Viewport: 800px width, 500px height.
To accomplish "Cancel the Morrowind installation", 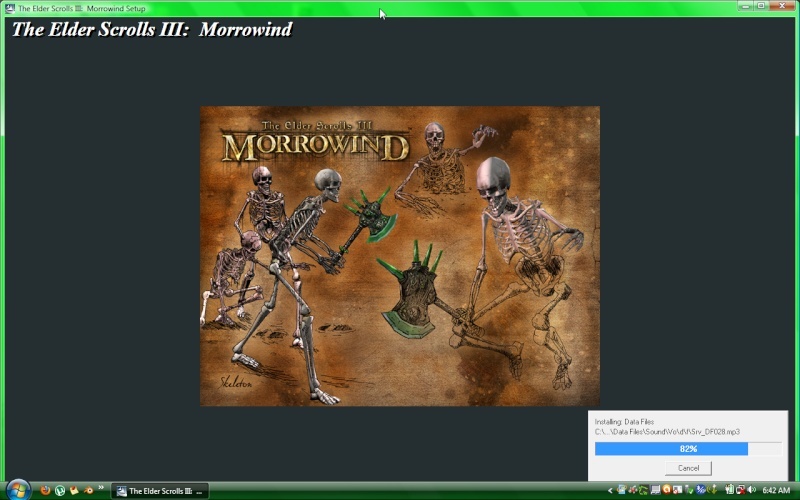I will (688, 468).
